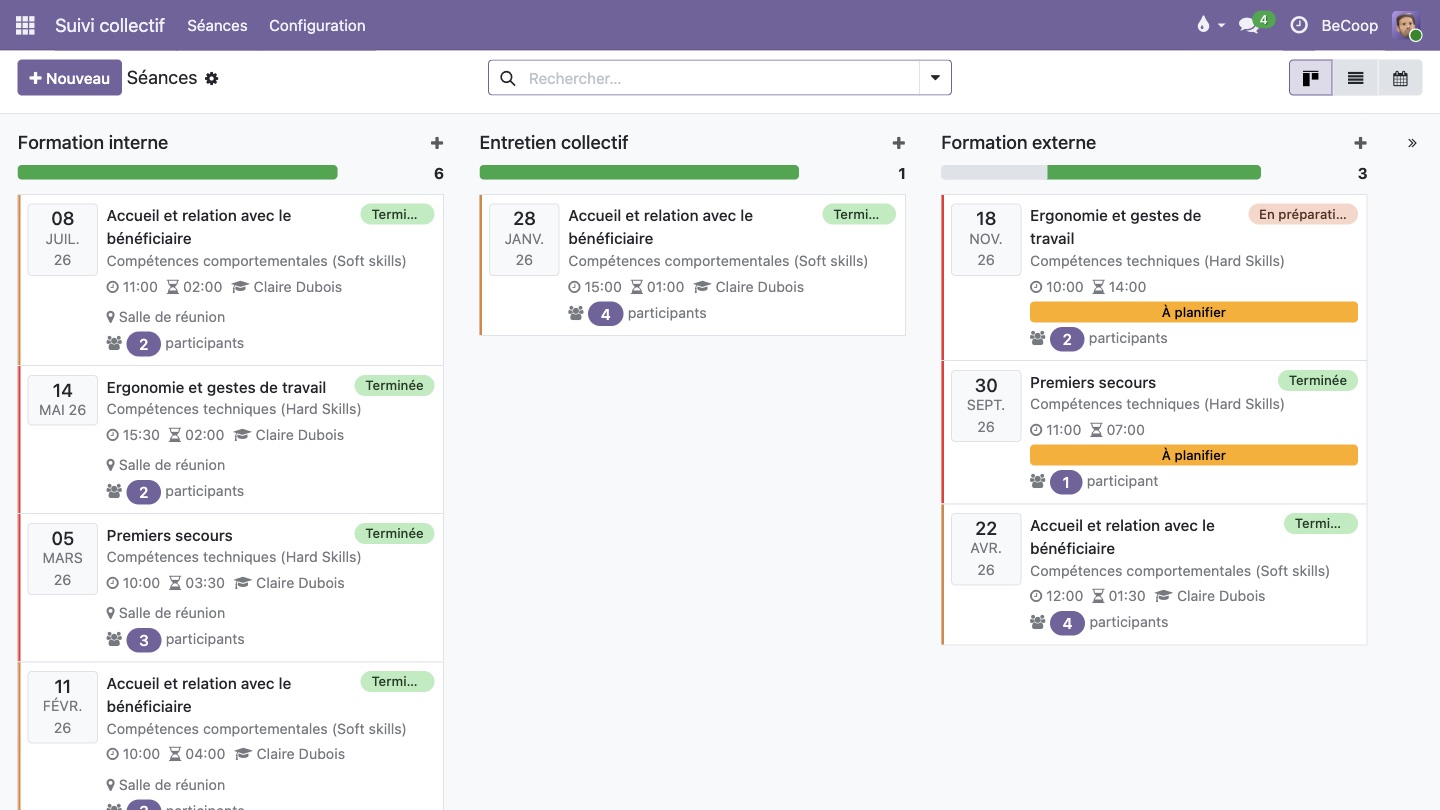Open the user avatar menu
Viewport: 1440px width, 810px height.
pos(1406,25)
